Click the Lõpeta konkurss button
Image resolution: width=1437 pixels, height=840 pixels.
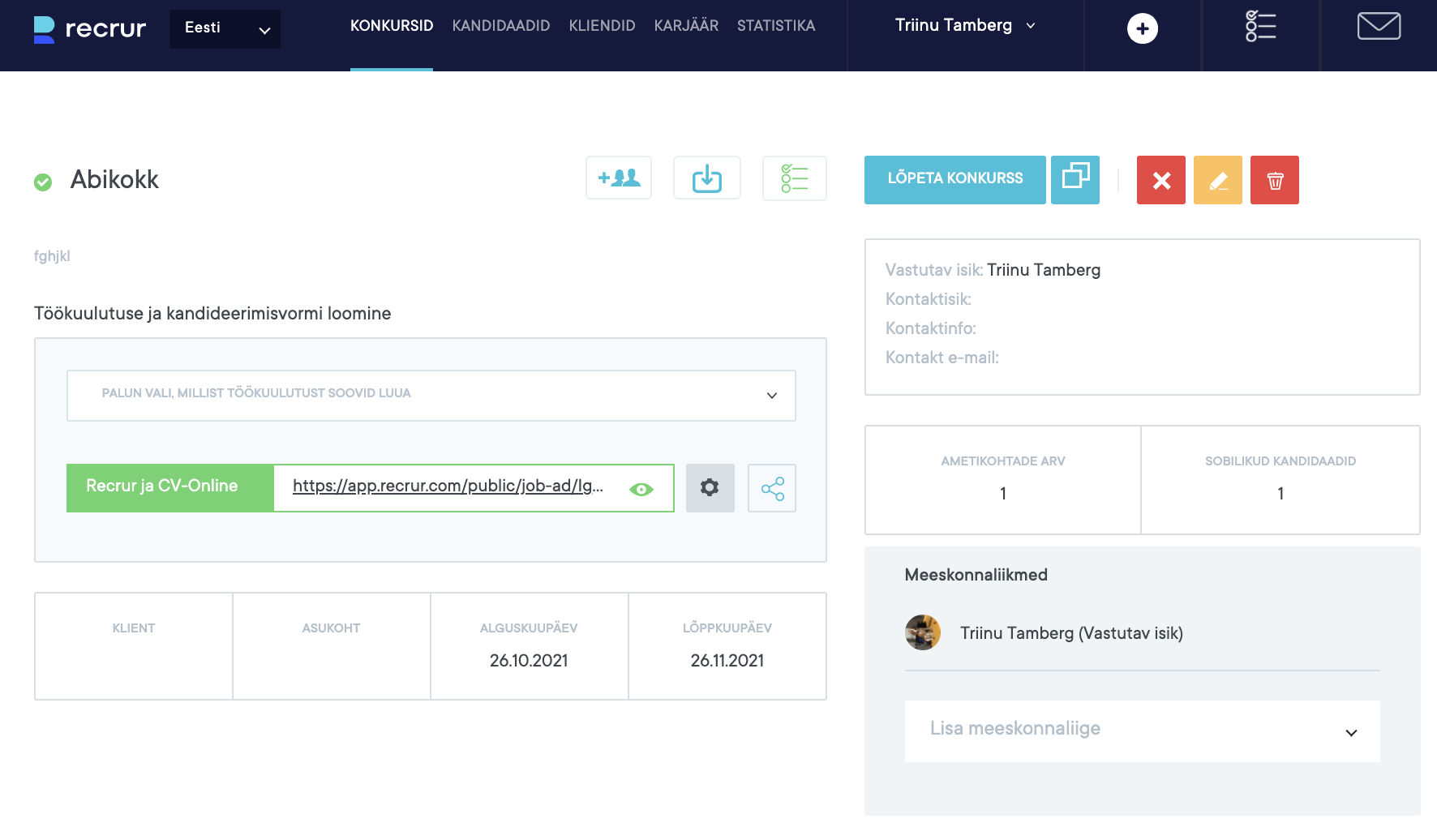954,180
